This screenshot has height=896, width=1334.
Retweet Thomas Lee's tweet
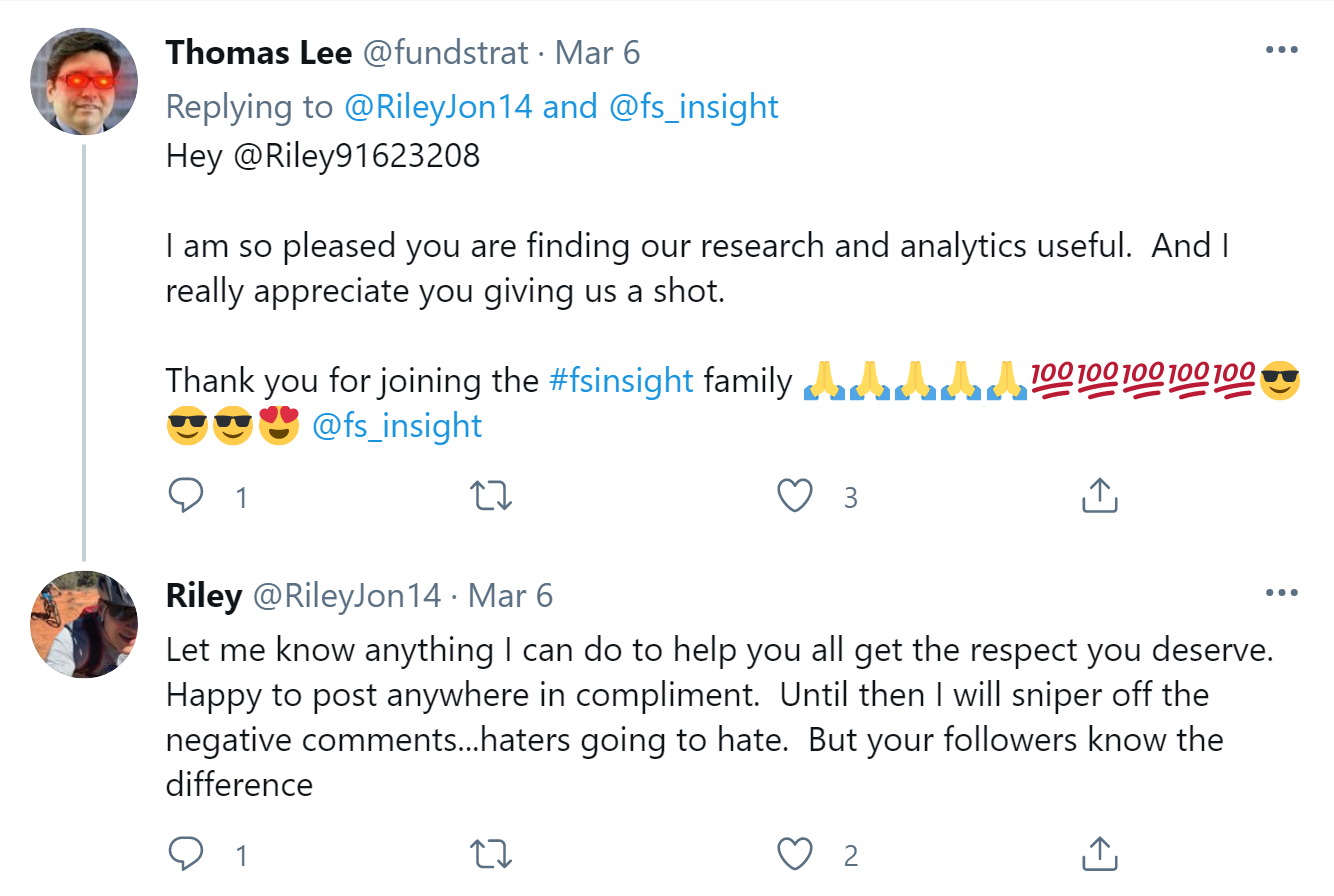coord(490,496)
